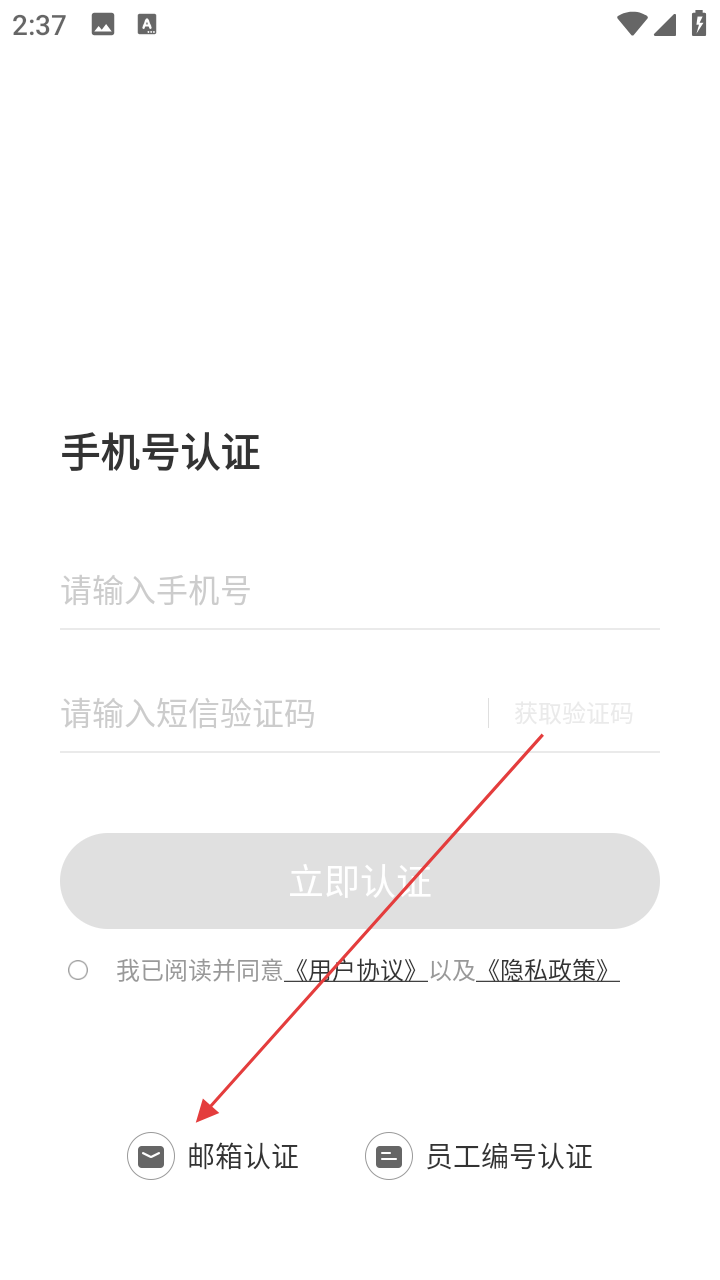Switch to 邮箱认证 via its text label
The width and height of the screenshot is (720, 1280).
(x=243, y=1157)
